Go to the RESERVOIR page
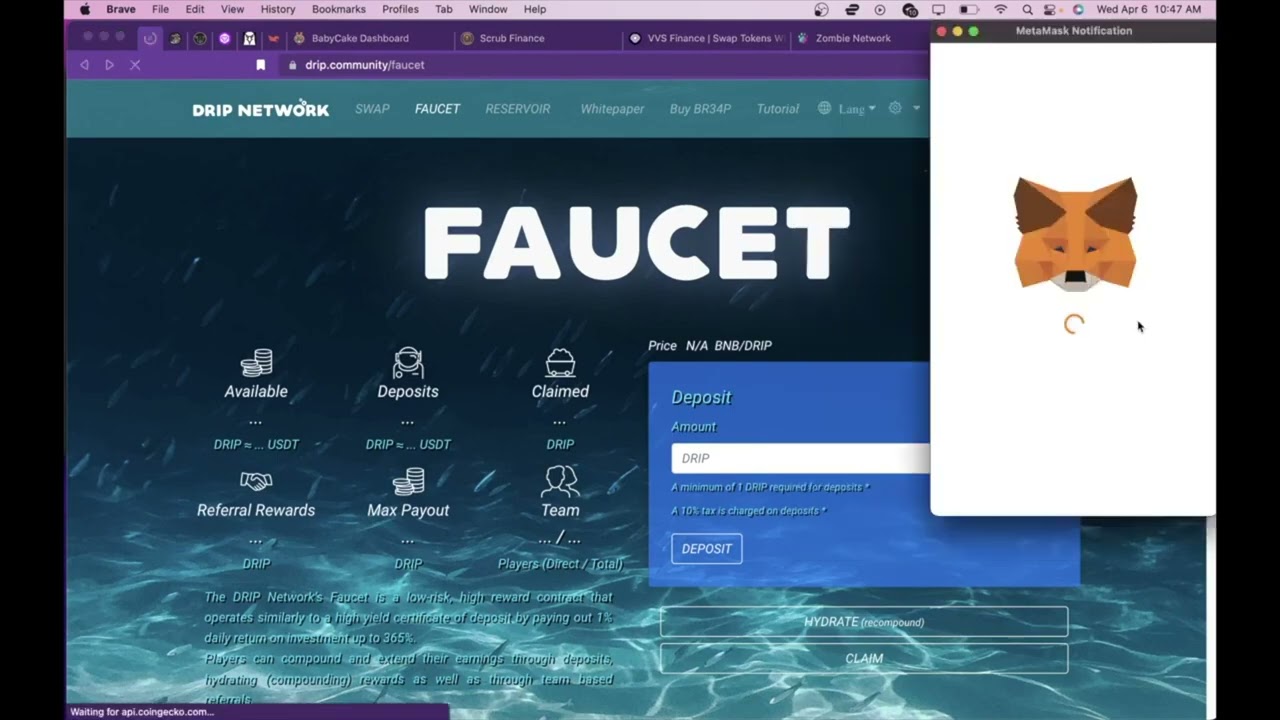 pyautogui.click(x=518, y=109)
